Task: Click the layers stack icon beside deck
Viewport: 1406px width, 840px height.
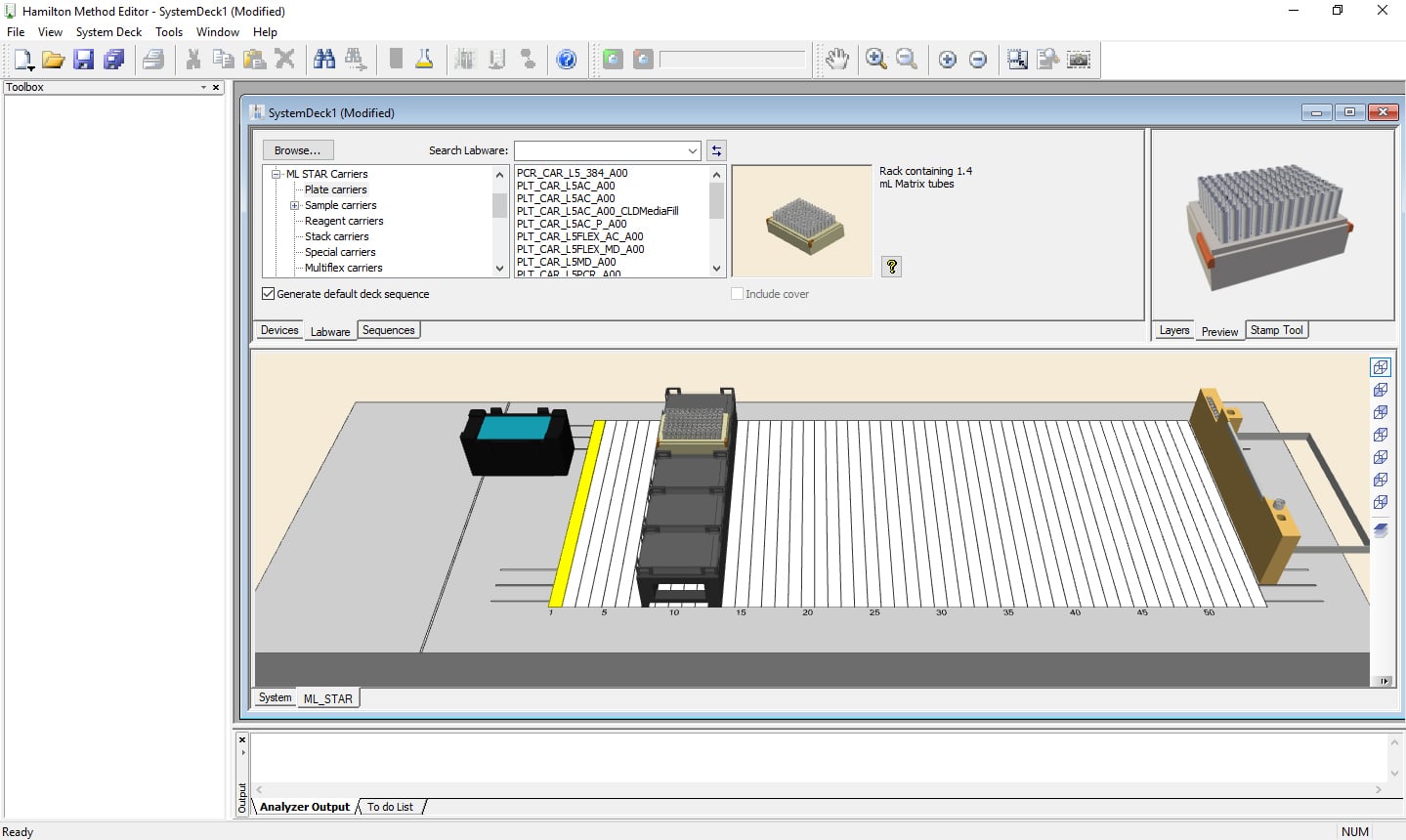Action: [1381, 530]
